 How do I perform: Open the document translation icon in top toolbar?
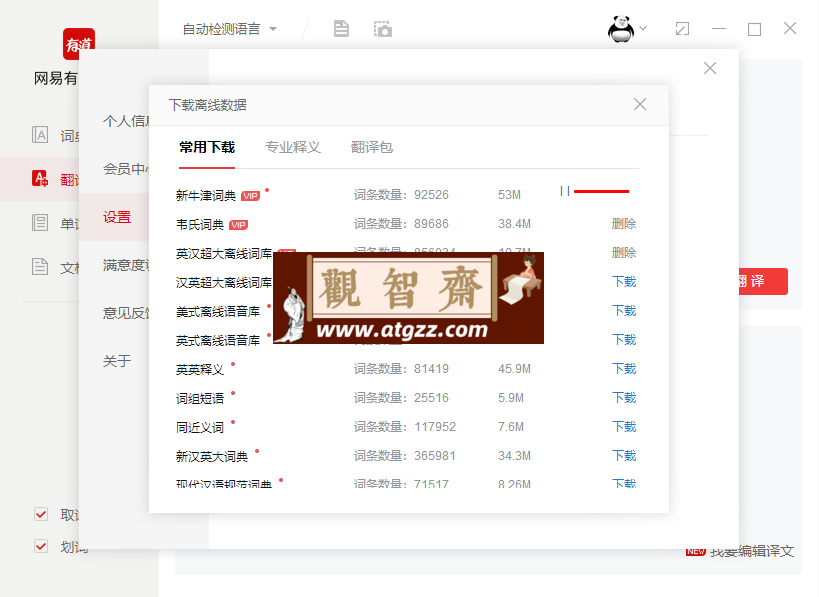(x=341, y=29)
